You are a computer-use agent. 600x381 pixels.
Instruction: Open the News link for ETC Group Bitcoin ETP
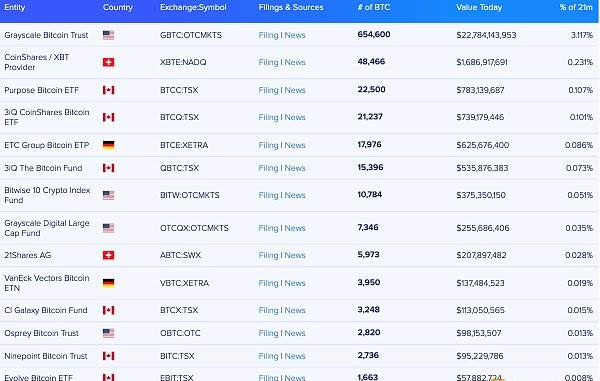point(295,145)
